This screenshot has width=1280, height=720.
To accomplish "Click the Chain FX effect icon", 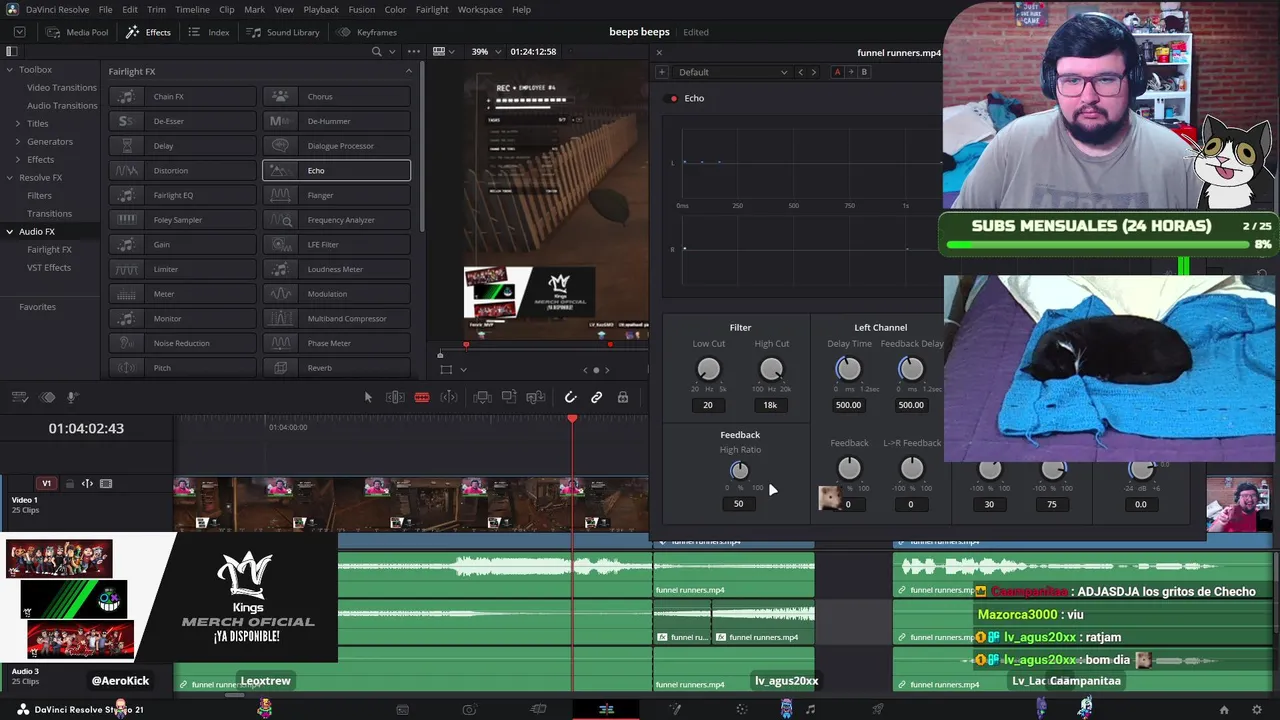I will click(126, 97).
